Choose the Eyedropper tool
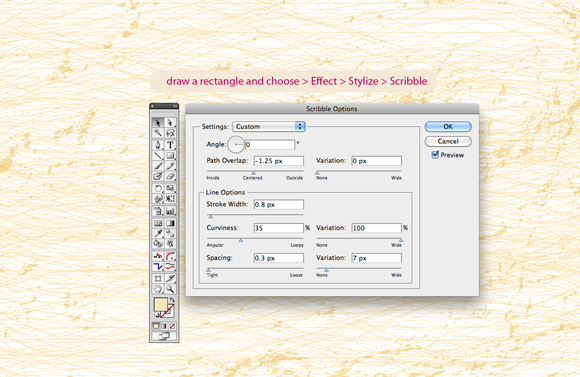This screenshot has height=377, width=580. click(158, 233)
